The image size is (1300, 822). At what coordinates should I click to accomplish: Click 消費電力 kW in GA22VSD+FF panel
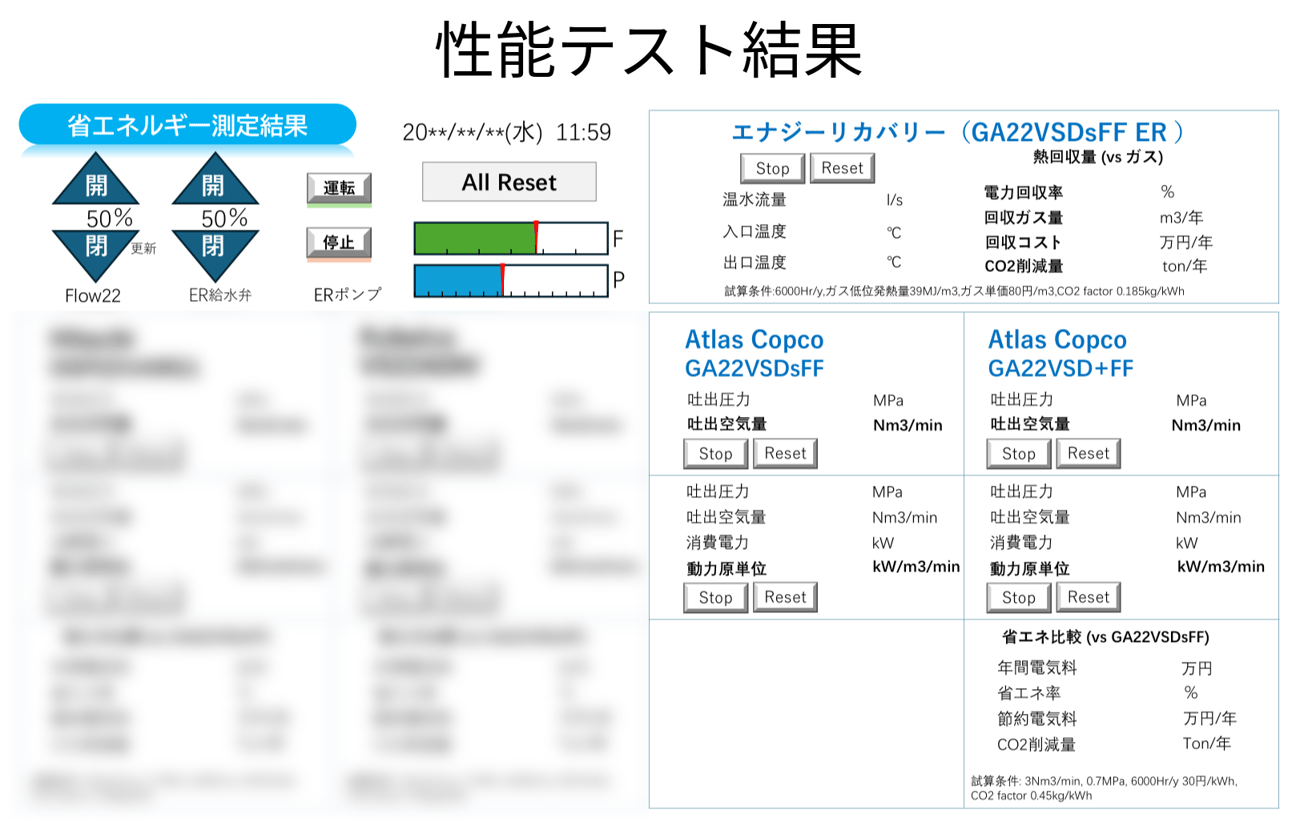coord(1094,543)
